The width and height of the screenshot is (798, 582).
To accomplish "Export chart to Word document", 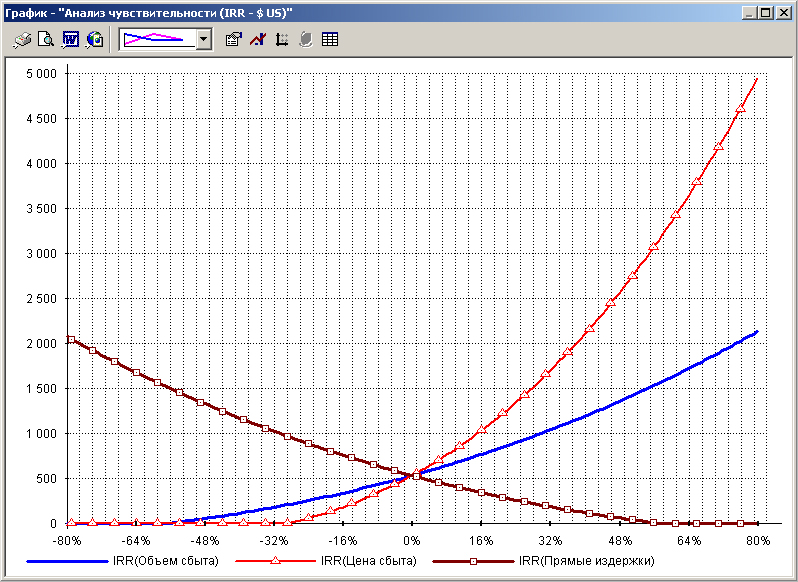I will [x=71, y=40].
